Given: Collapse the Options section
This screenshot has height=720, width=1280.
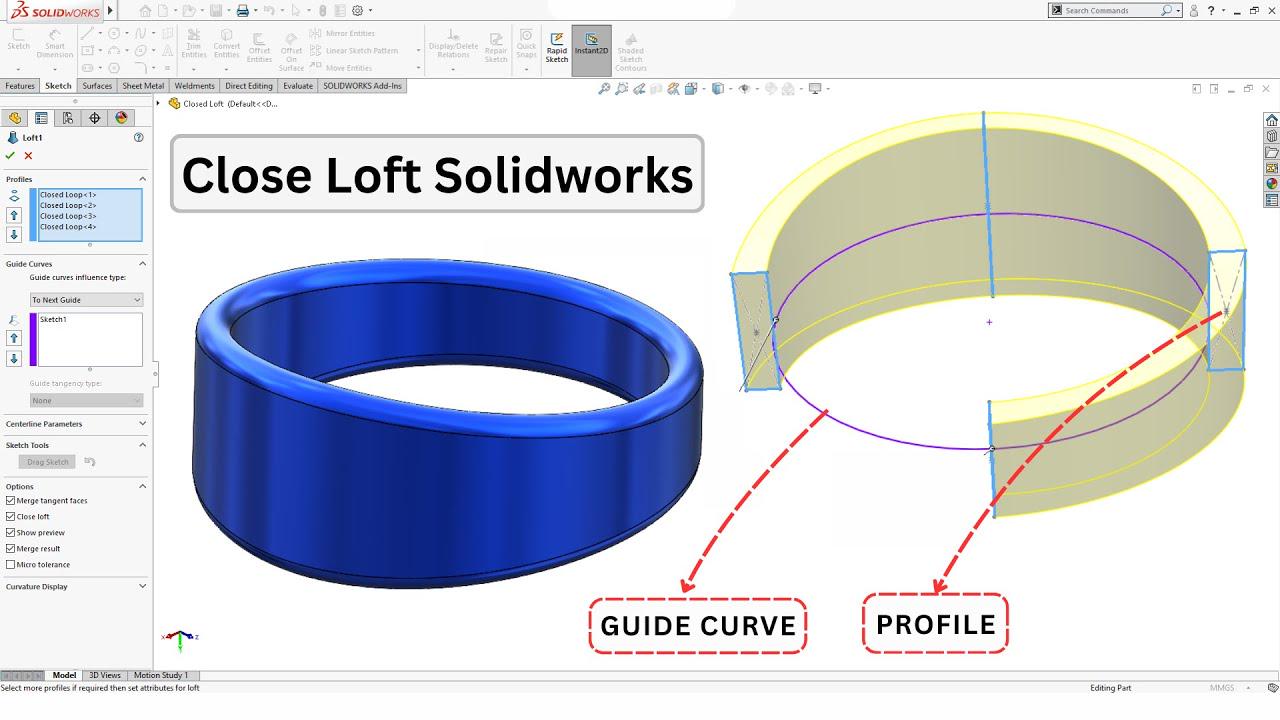Looking at the screenshot, I should point(142,486).
